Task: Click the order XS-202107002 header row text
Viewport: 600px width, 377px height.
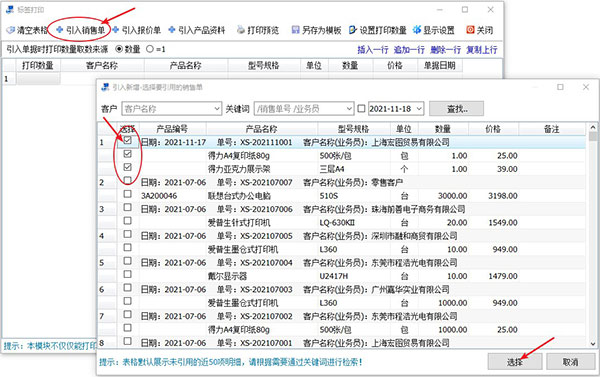Action: 299,317
